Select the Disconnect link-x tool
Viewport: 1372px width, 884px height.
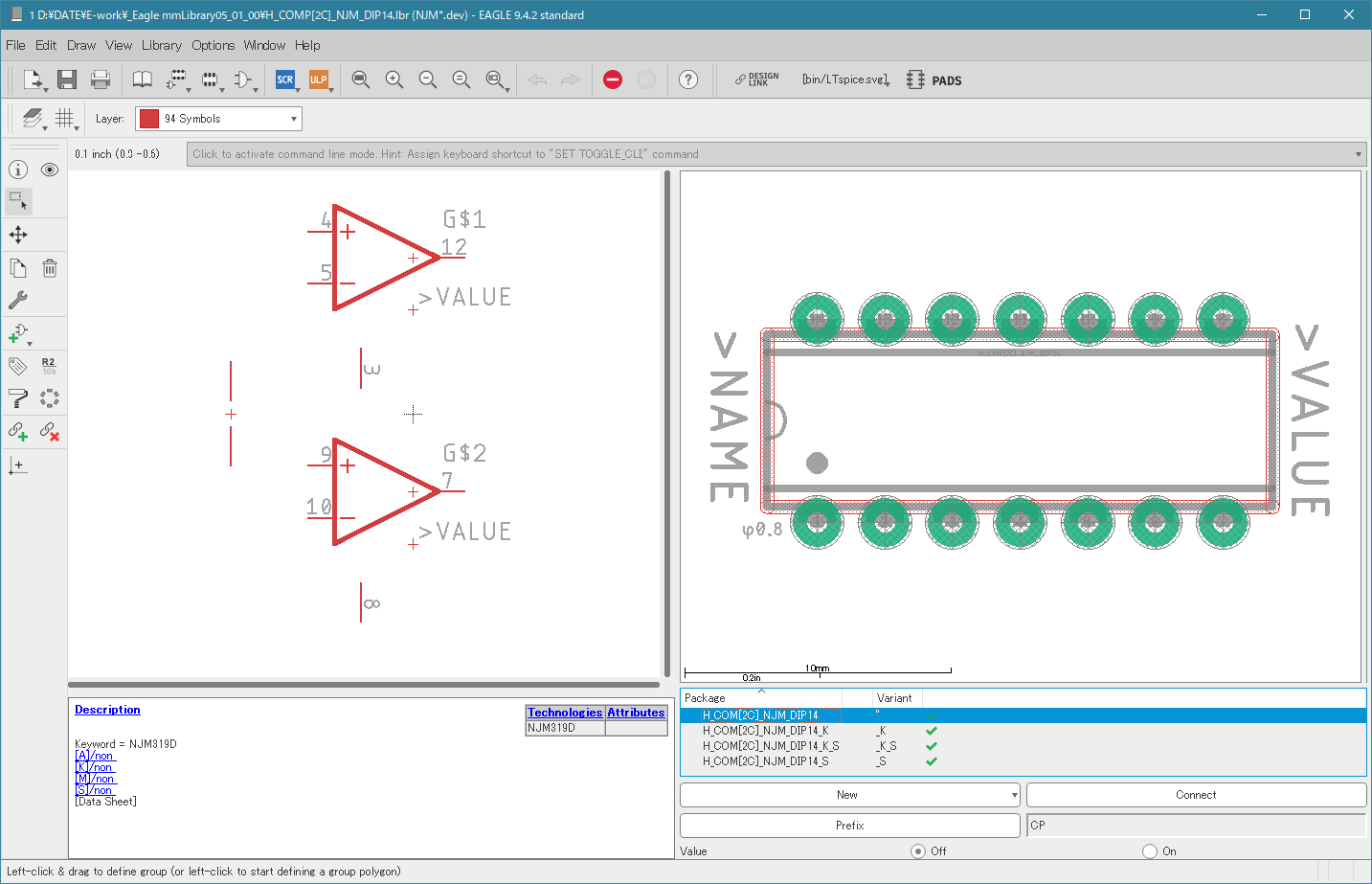[50, 431]
